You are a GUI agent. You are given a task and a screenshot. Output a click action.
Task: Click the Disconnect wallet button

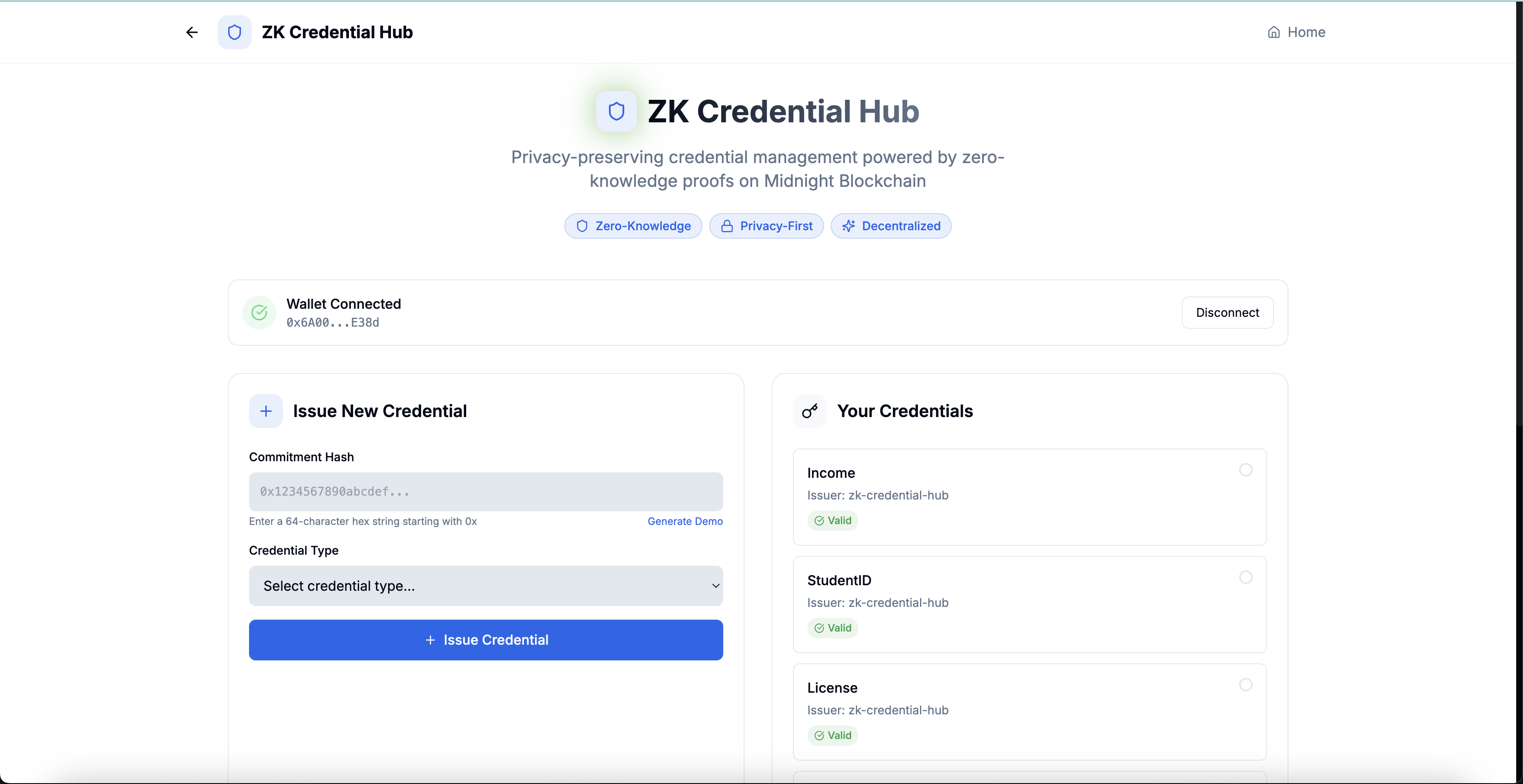(1227, 313)
